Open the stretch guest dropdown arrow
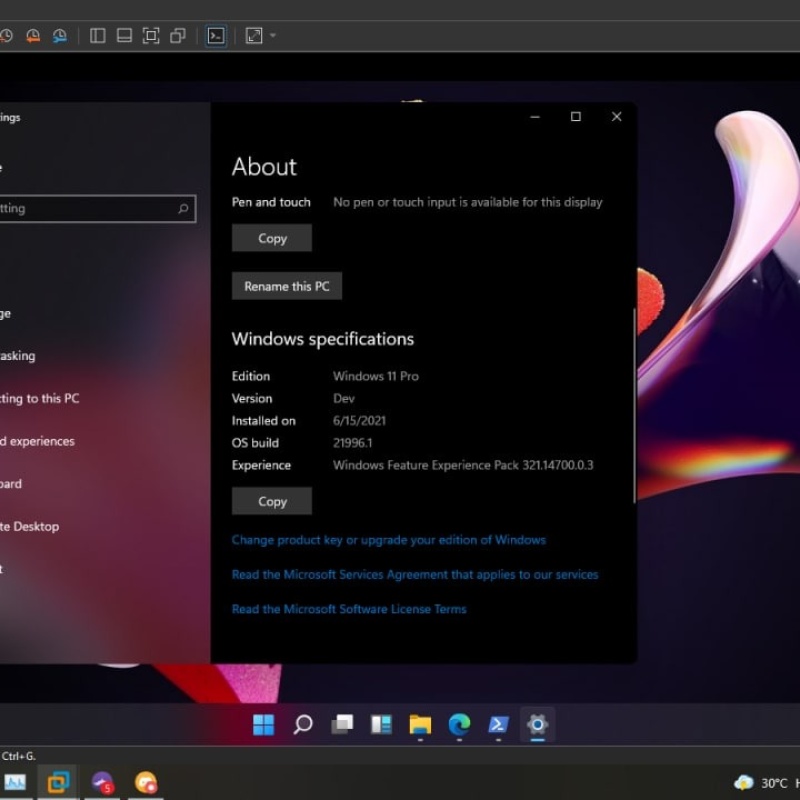800x800 pixels. coord(272,36)
